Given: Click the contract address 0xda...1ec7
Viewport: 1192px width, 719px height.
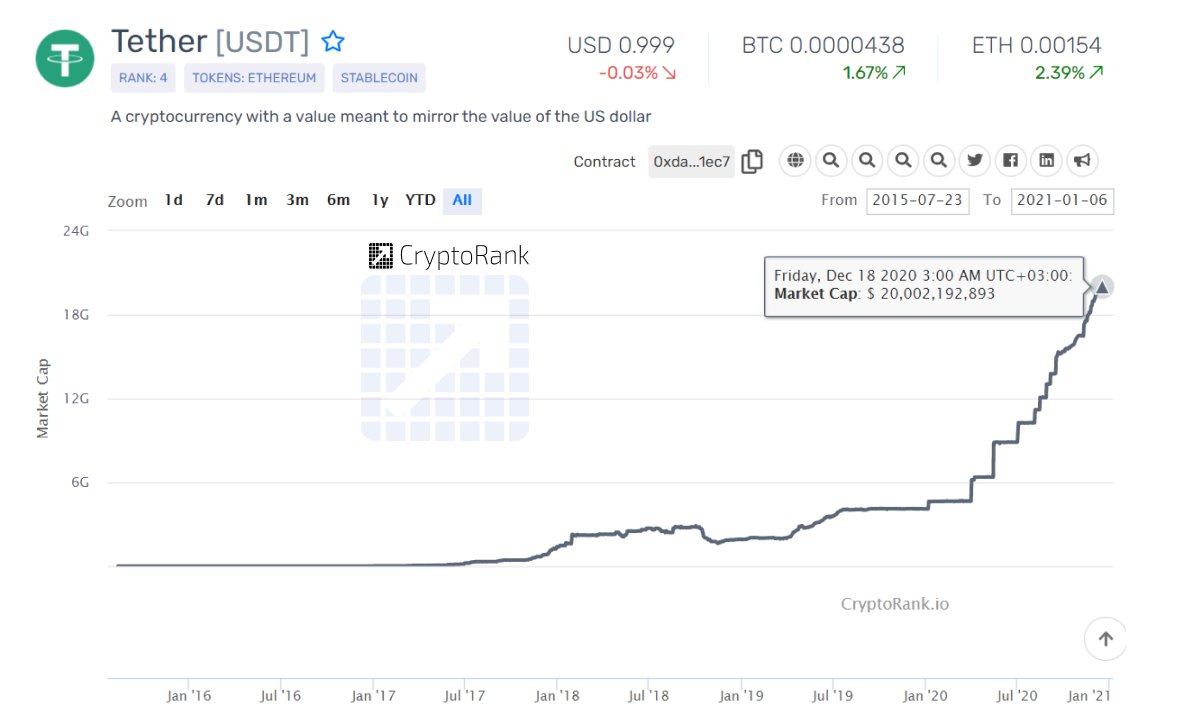Looking at the screenshot, I should pyautogui.click(x=691, y=162).
